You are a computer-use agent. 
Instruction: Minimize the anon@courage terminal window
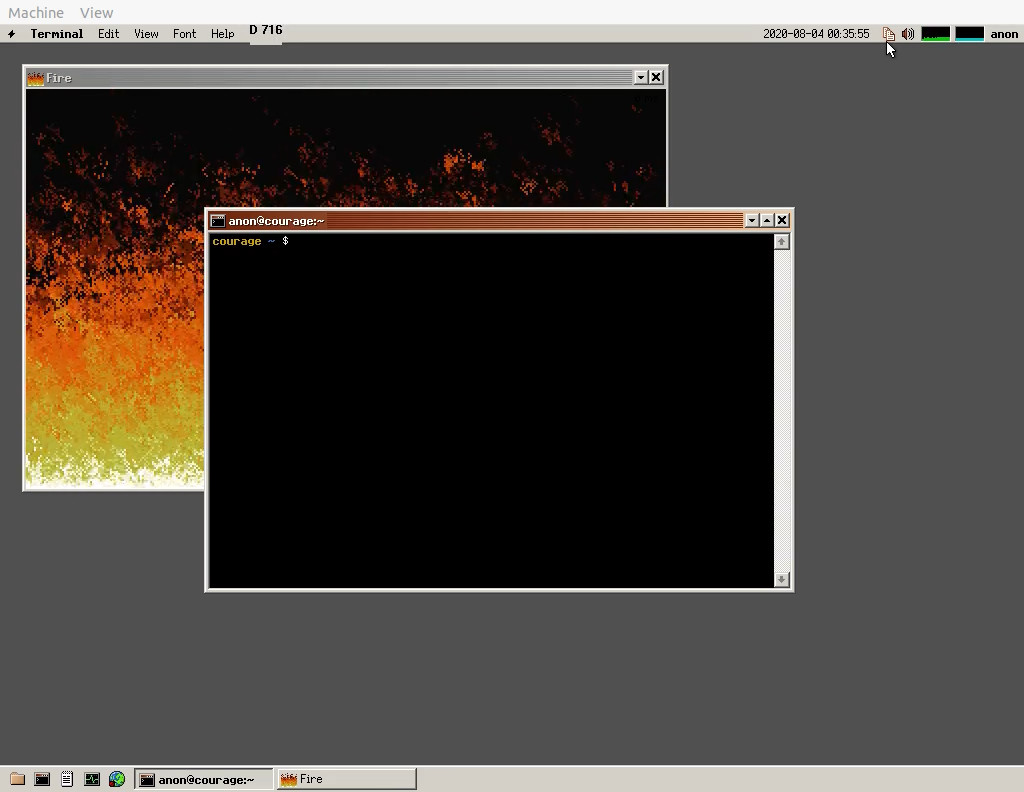[x=752, y=220]
